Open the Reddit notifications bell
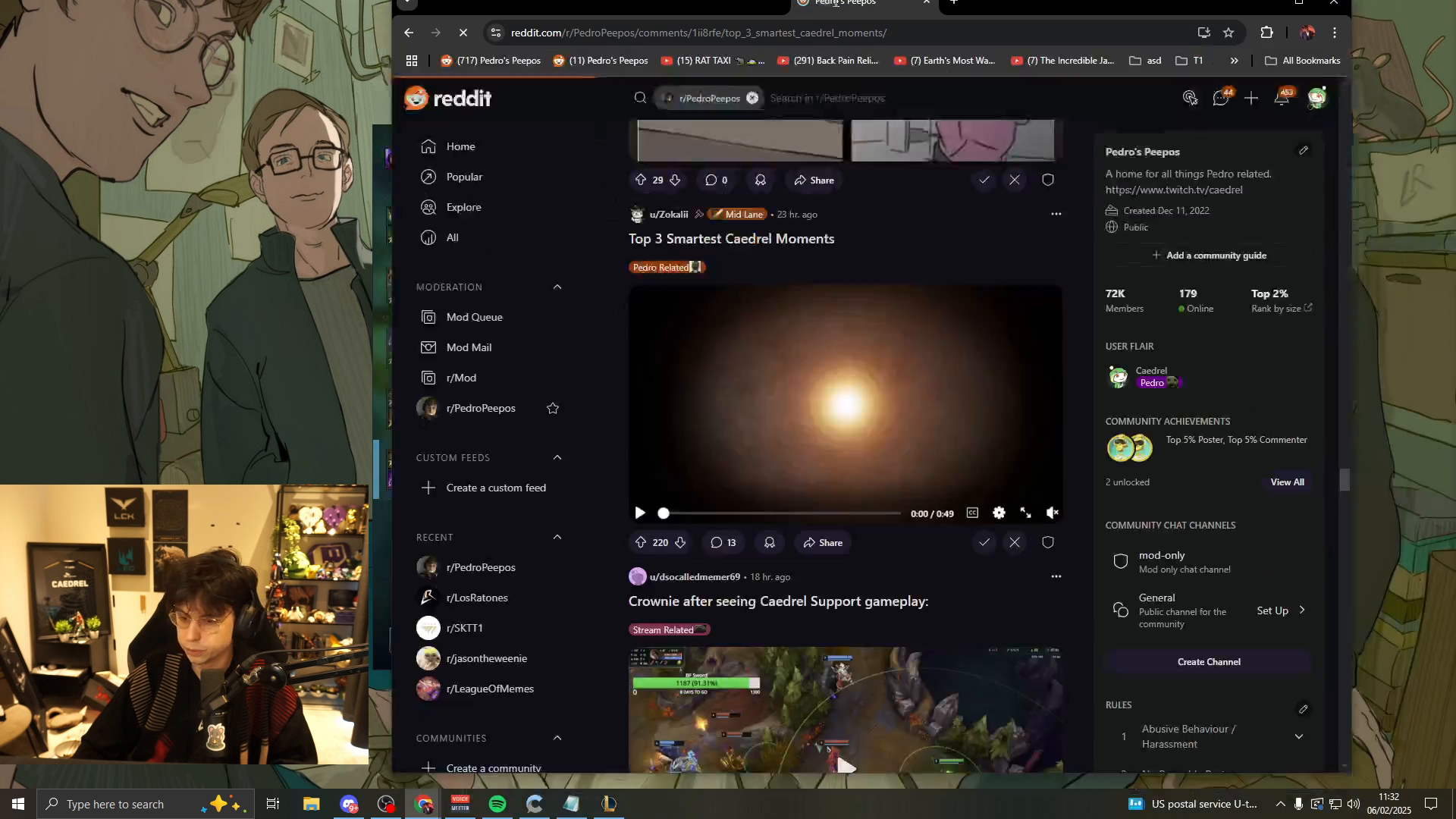Image resolution: width=1456 pixels, height=819 pixels. (x=1282, y=98)
